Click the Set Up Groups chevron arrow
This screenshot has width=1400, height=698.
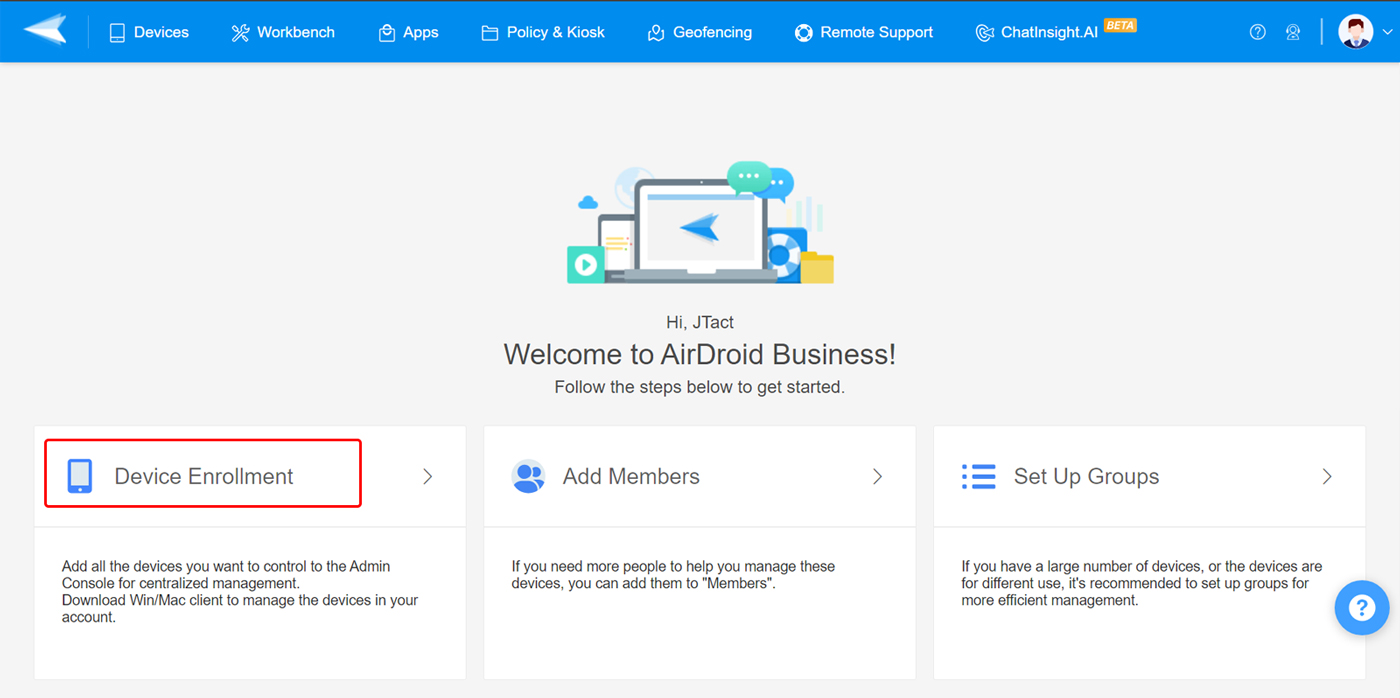click(1328, 477)
